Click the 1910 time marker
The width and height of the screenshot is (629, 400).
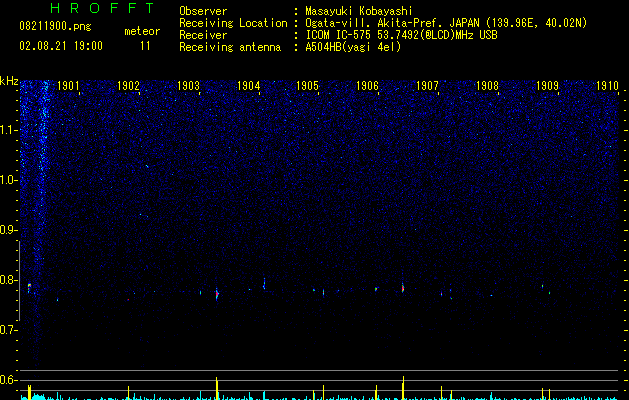click(x=607, y=86)
